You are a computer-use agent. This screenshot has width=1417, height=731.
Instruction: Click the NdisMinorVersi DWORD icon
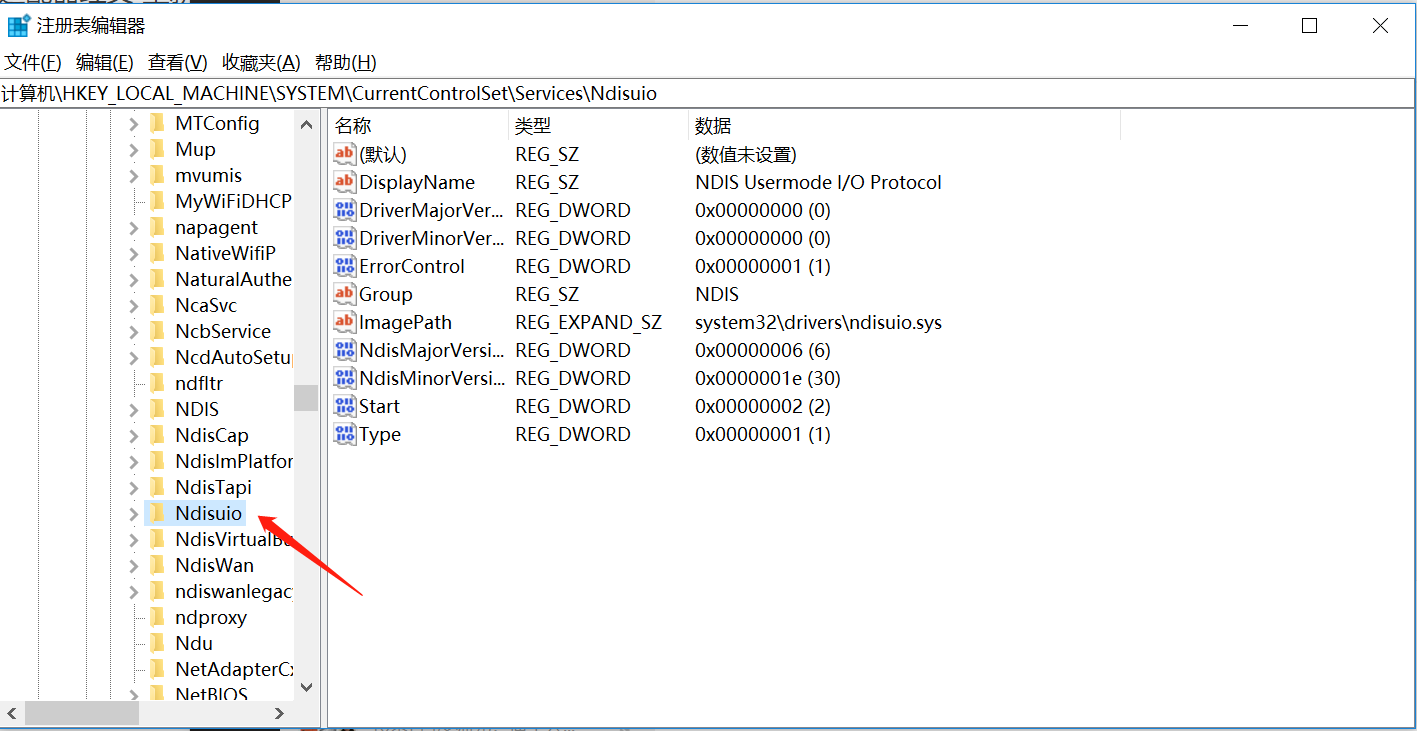click(x=344, y=378)
